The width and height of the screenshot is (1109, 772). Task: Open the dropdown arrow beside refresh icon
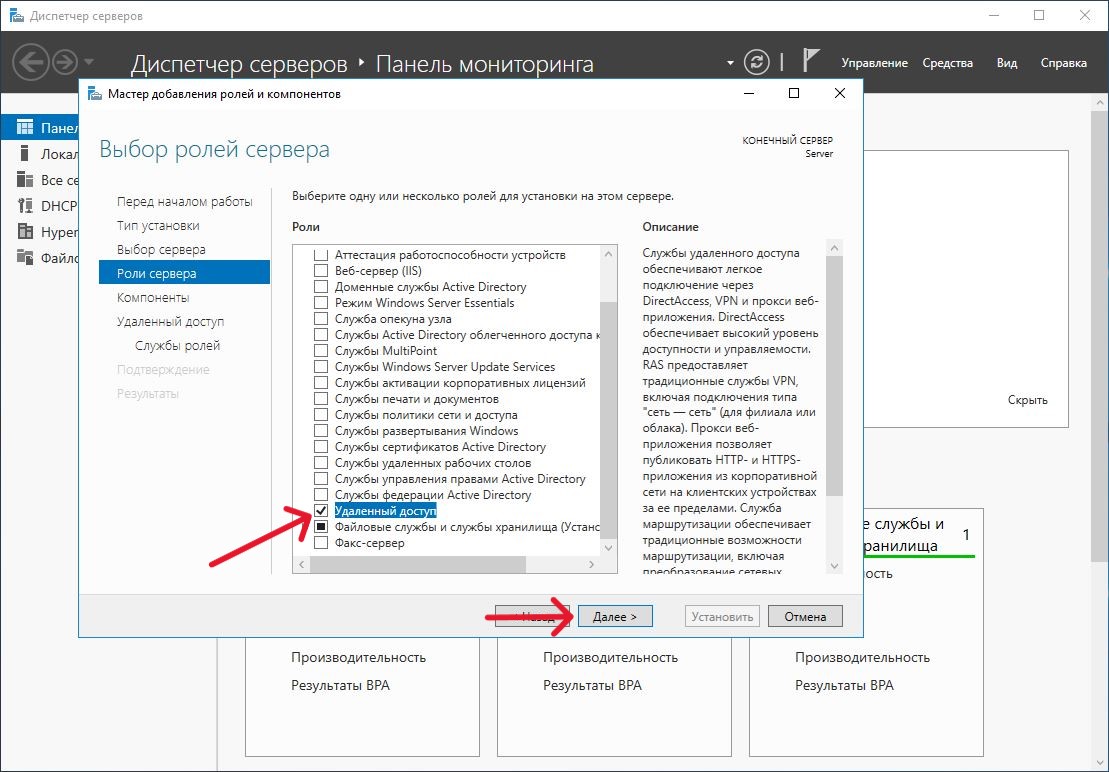[x=730, y=63]
